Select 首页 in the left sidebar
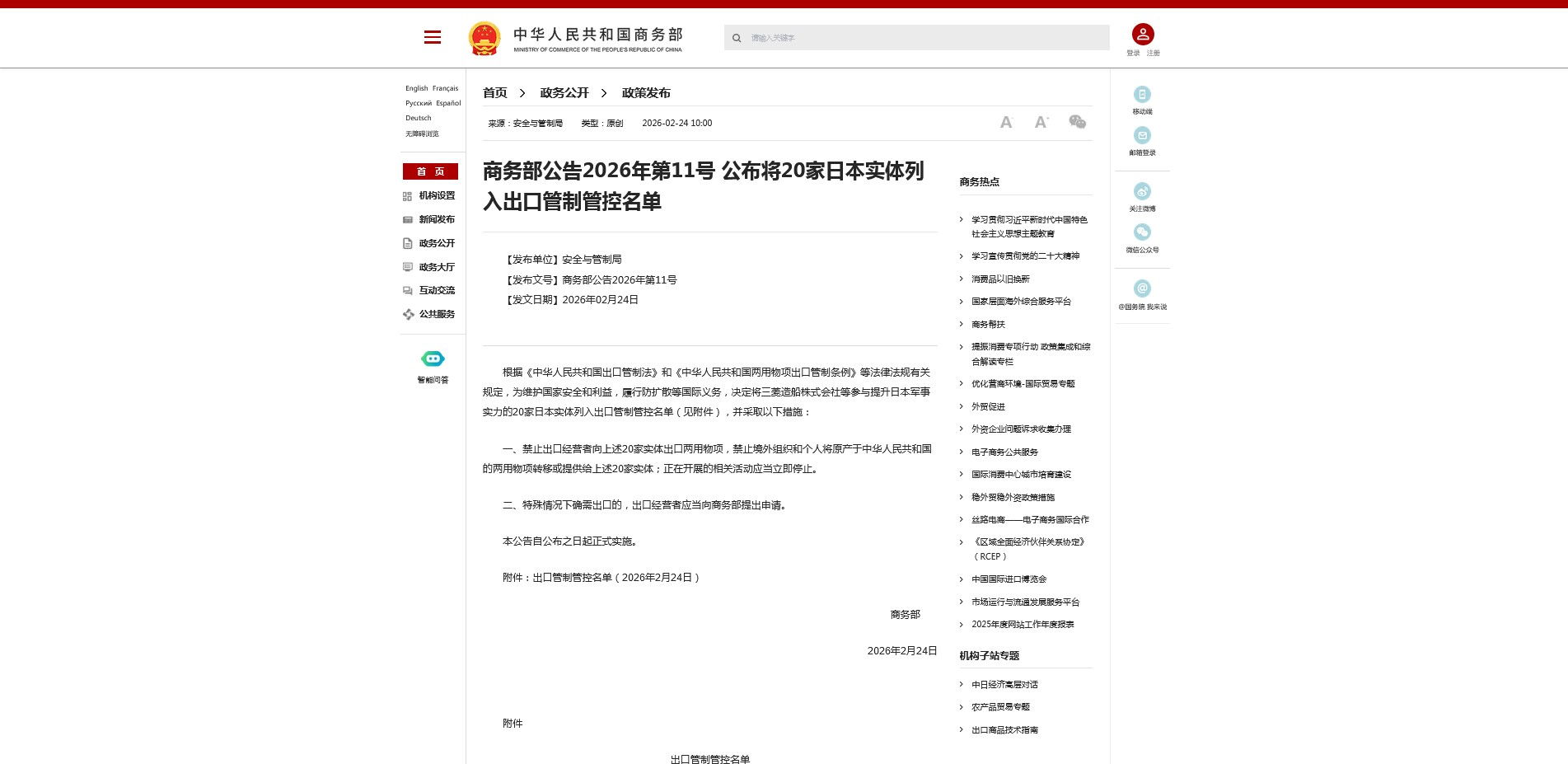 [x=430, y=171]
